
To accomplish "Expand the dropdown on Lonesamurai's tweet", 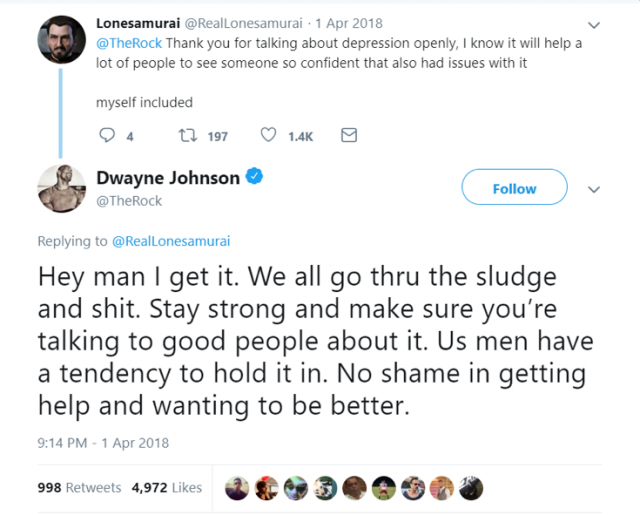I will tap(594, 25).
